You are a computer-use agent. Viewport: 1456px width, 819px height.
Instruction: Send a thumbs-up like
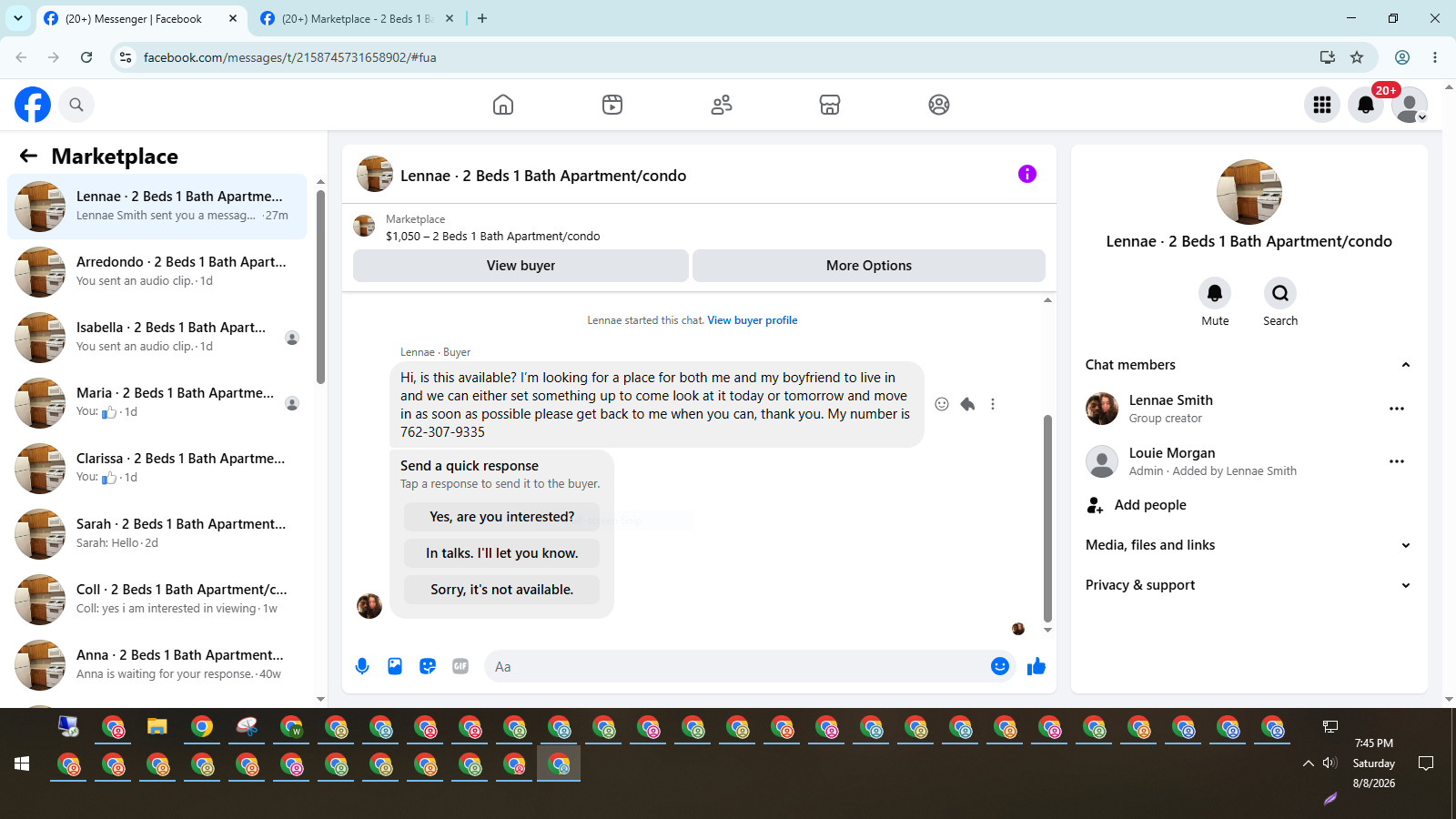[x=1036, y=666]
